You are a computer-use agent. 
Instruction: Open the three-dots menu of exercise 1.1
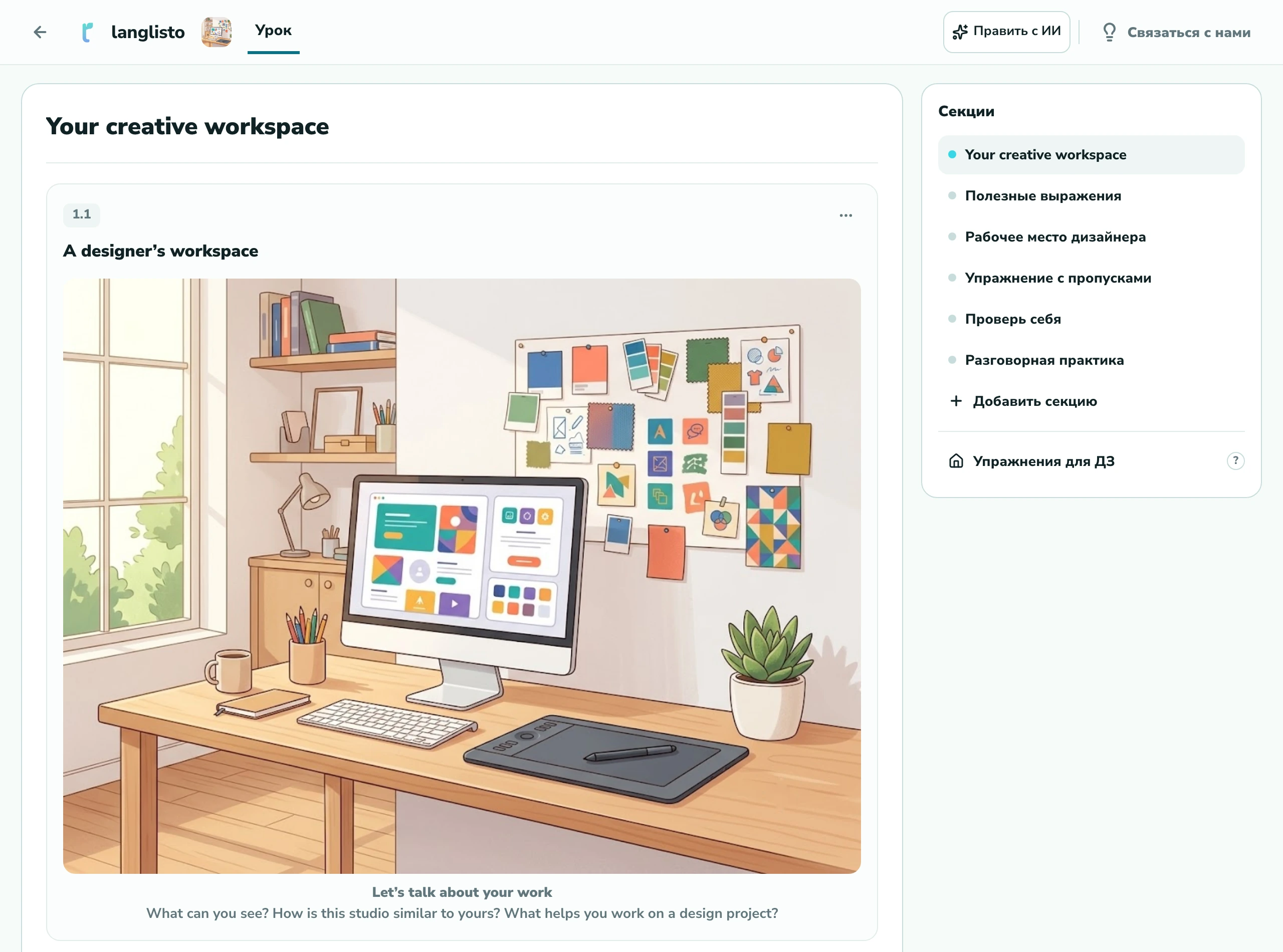(x=845, y=215)
